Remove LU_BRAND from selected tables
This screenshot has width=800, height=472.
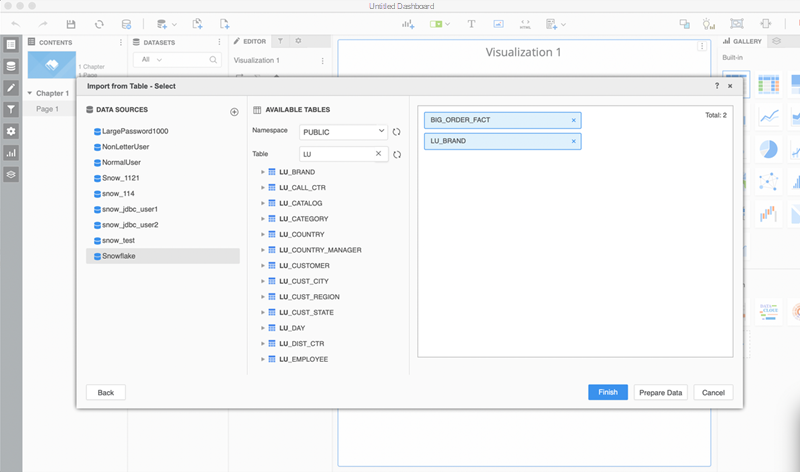[573, 141]
